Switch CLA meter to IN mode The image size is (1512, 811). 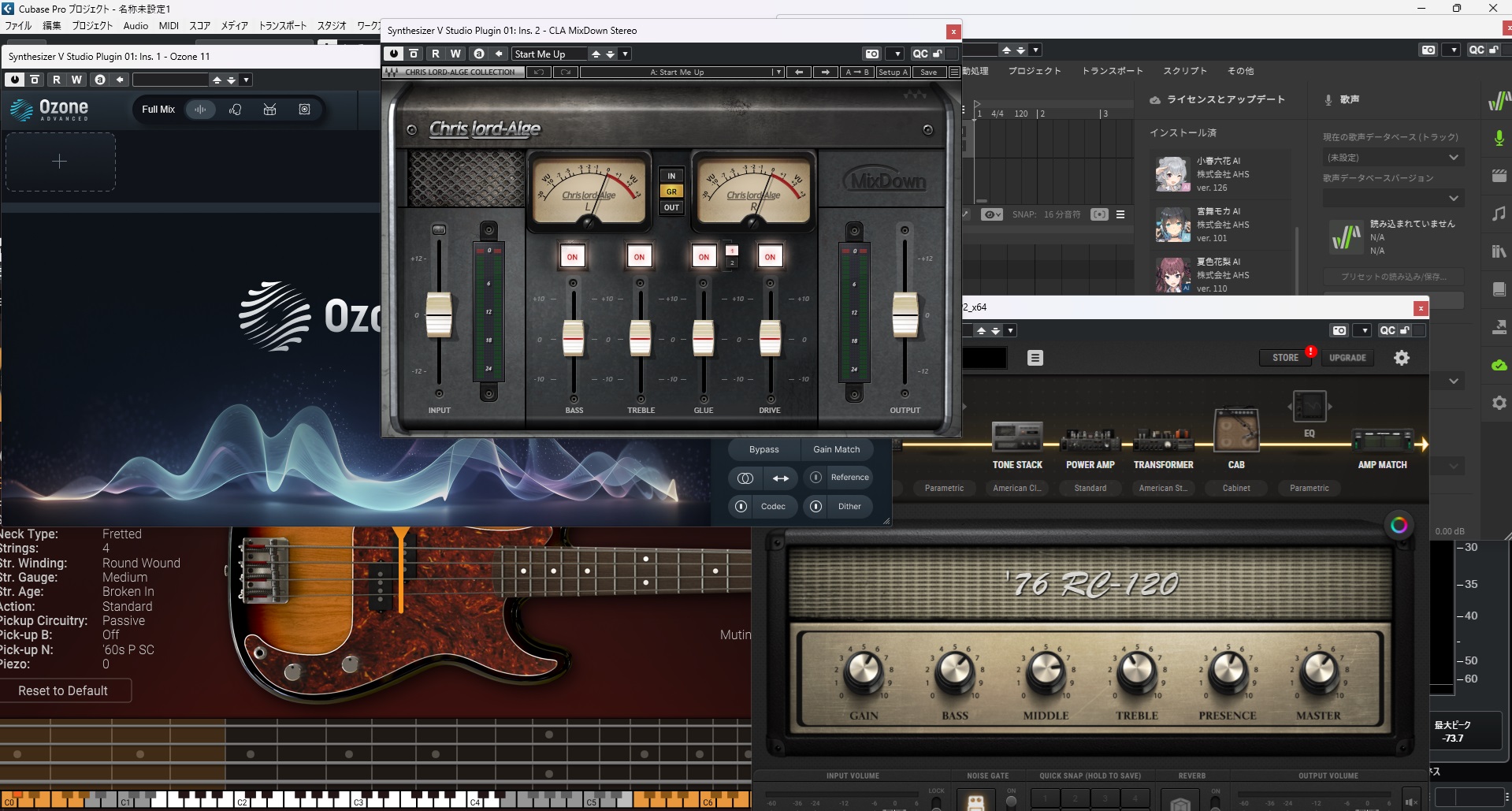coord(671,176)
